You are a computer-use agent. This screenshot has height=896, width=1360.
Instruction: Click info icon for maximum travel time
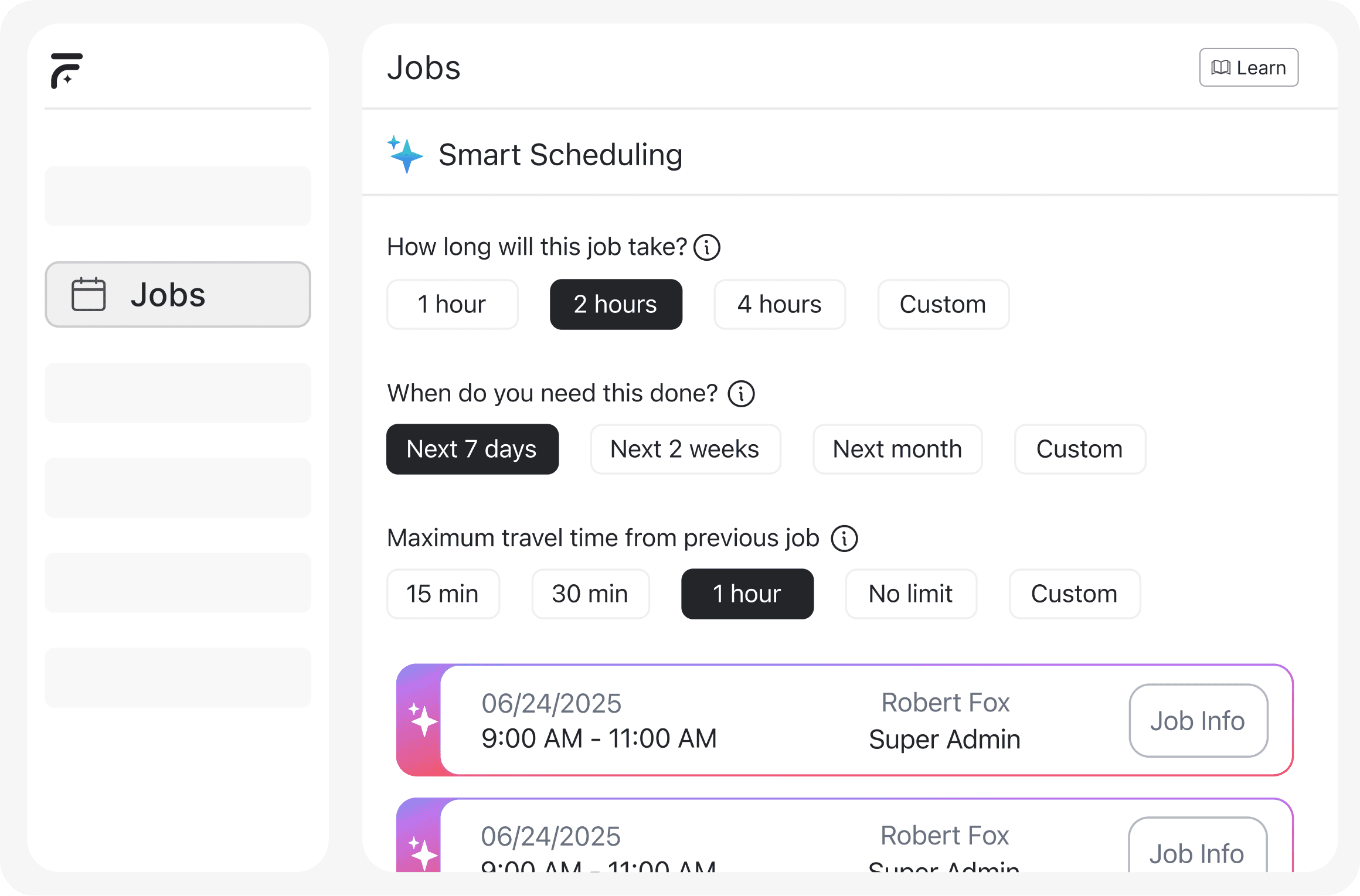pos(844,539)
